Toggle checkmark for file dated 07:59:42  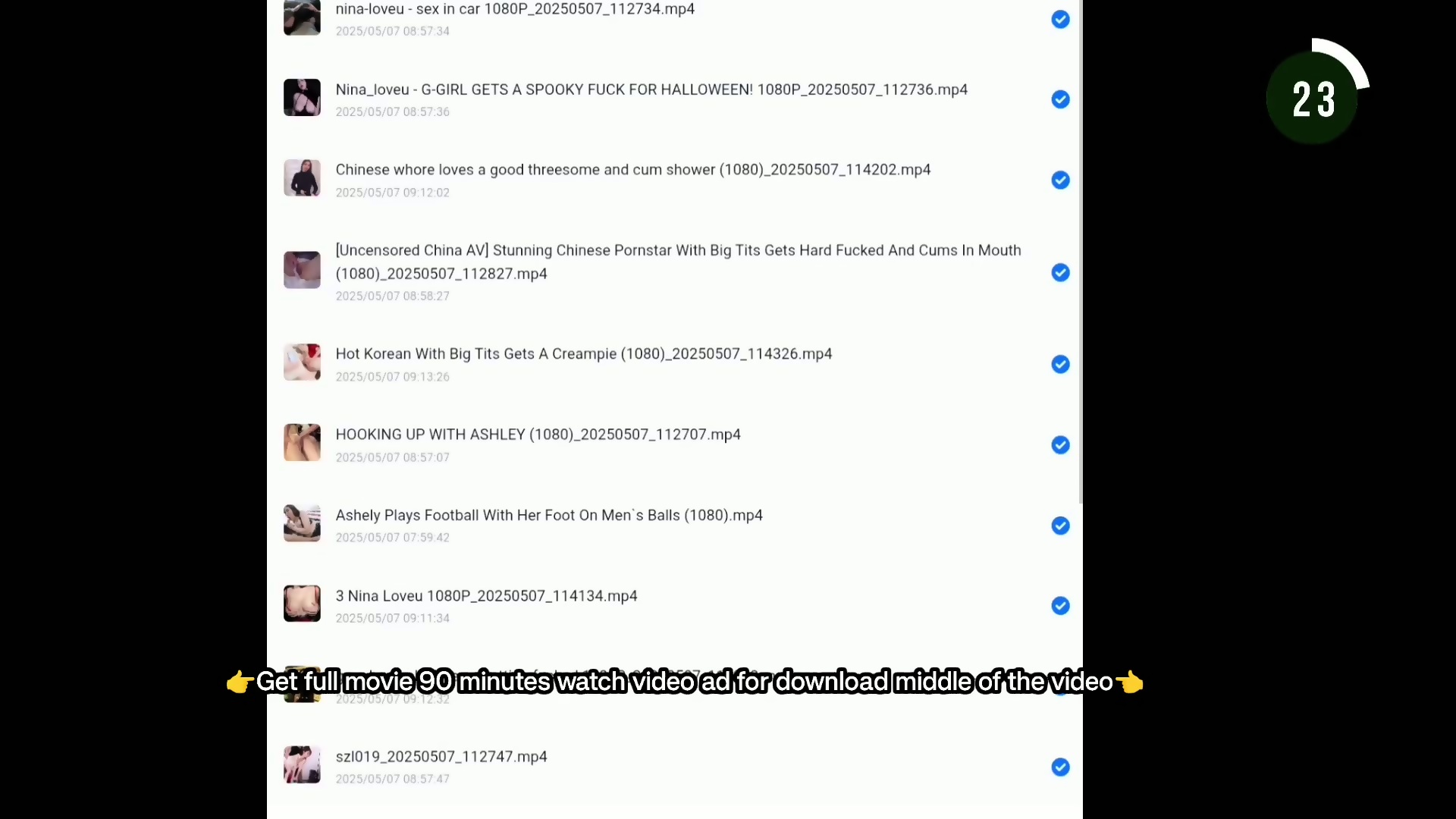coord(1060,526)
